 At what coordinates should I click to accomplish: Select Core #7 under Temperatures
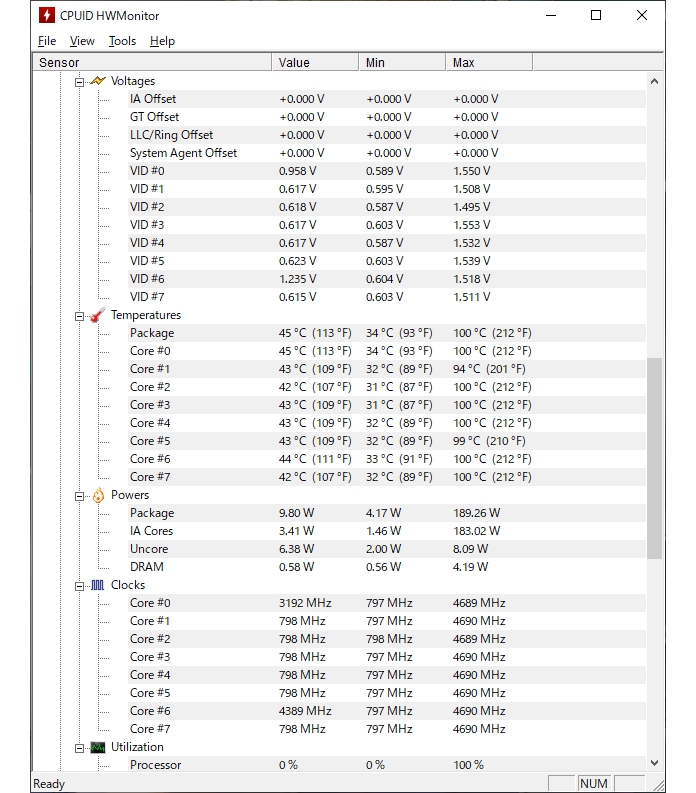[x=387, y=477]
